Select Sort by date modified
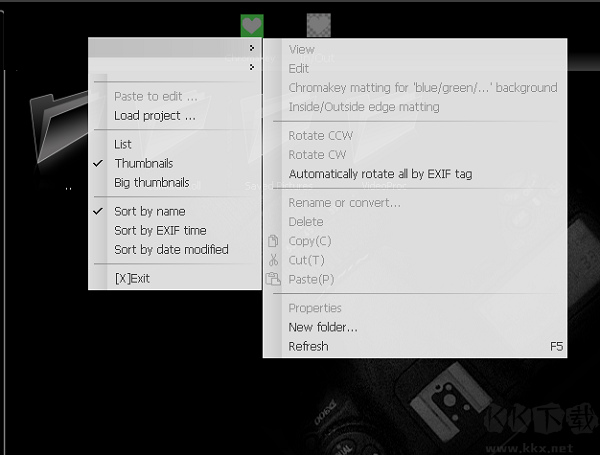Image resolution: width=600 pixels, height=455 pixels. [x=171, y=249]
